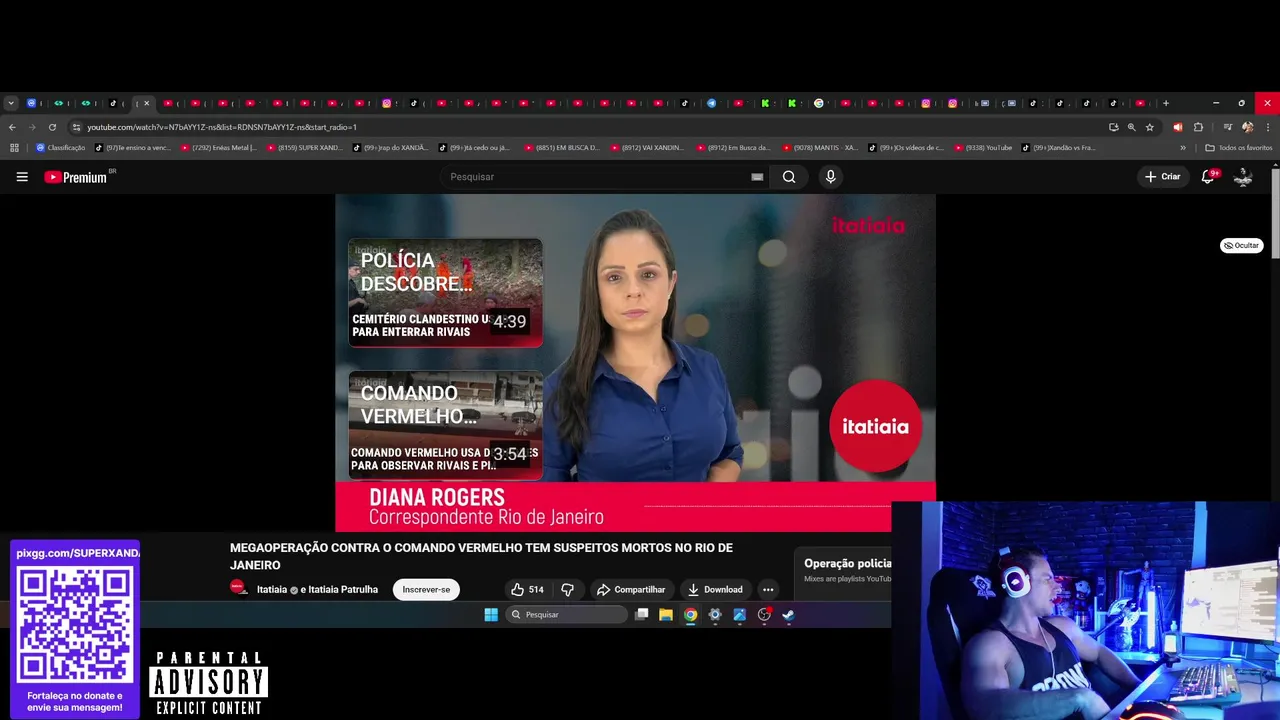Dislike the video
This screenshot has height=720, width=1280.
pos(567,589)
